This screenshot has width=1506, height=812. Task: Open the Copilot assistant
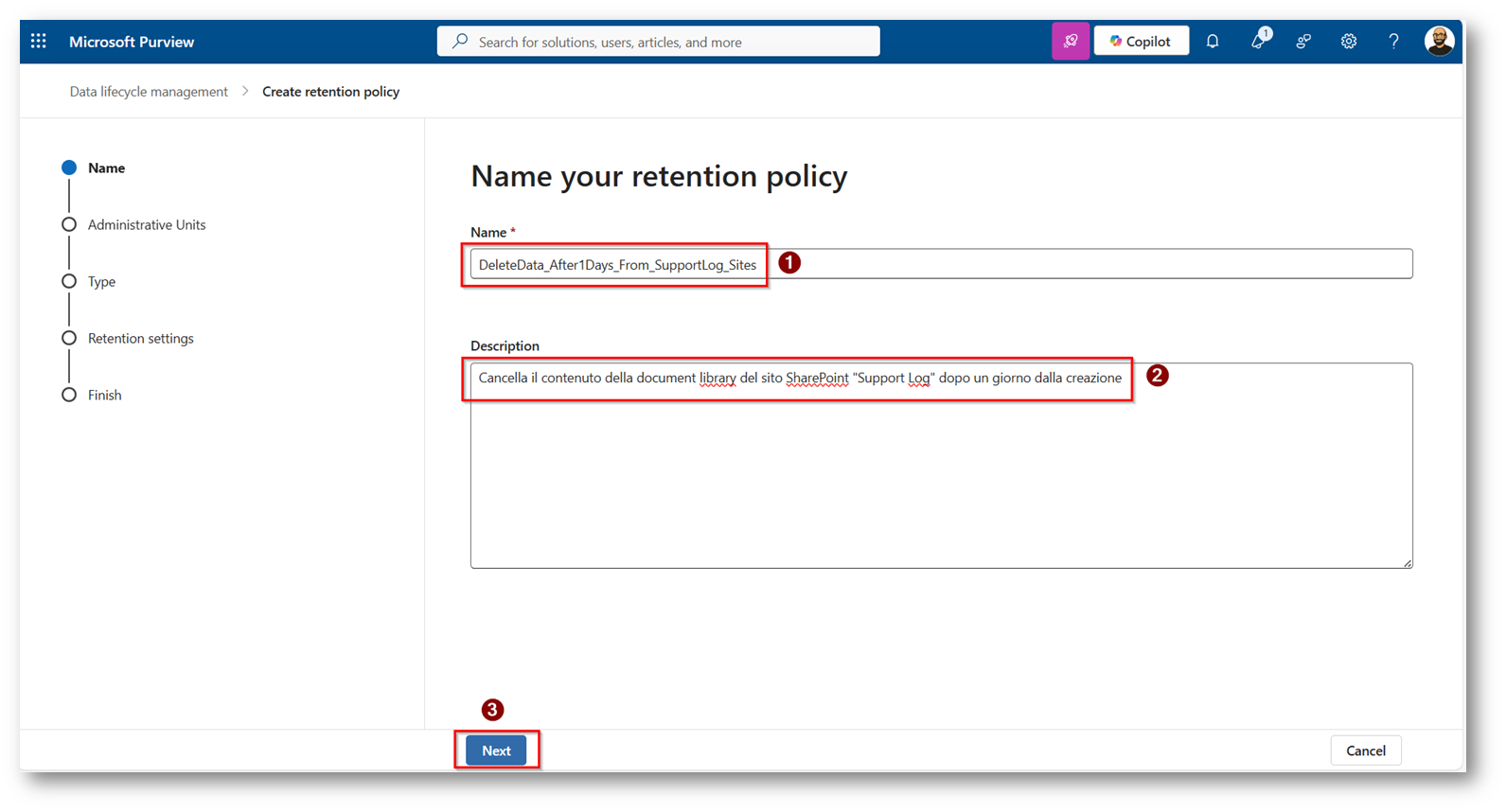pyautogui.click(x=1142, y=42)
